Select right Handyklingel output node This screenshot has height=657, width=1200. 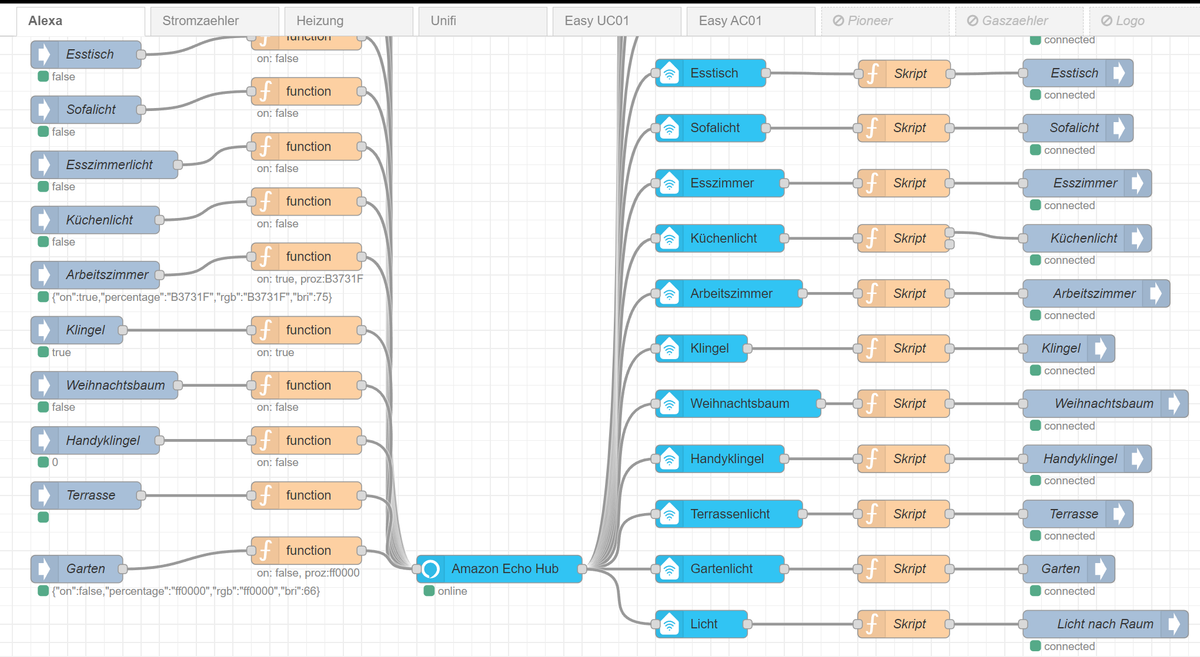click(x=1087, y=459)
